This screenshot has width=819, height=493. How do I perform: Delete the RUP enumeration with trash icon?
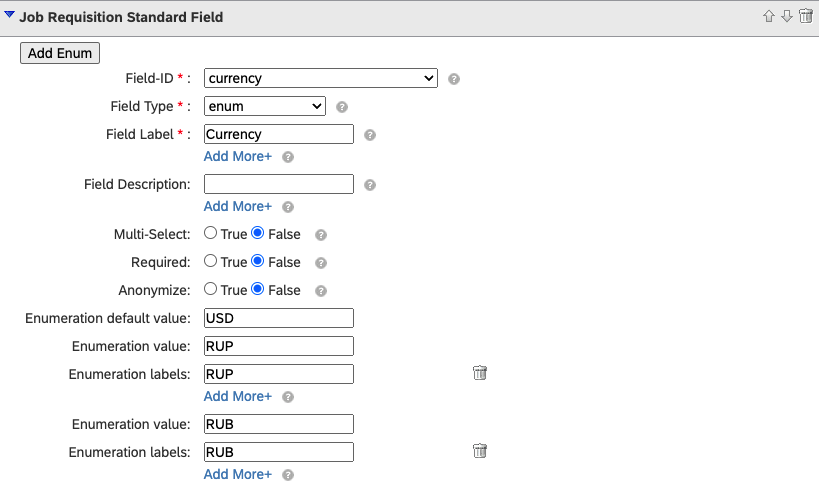point(479,373)
